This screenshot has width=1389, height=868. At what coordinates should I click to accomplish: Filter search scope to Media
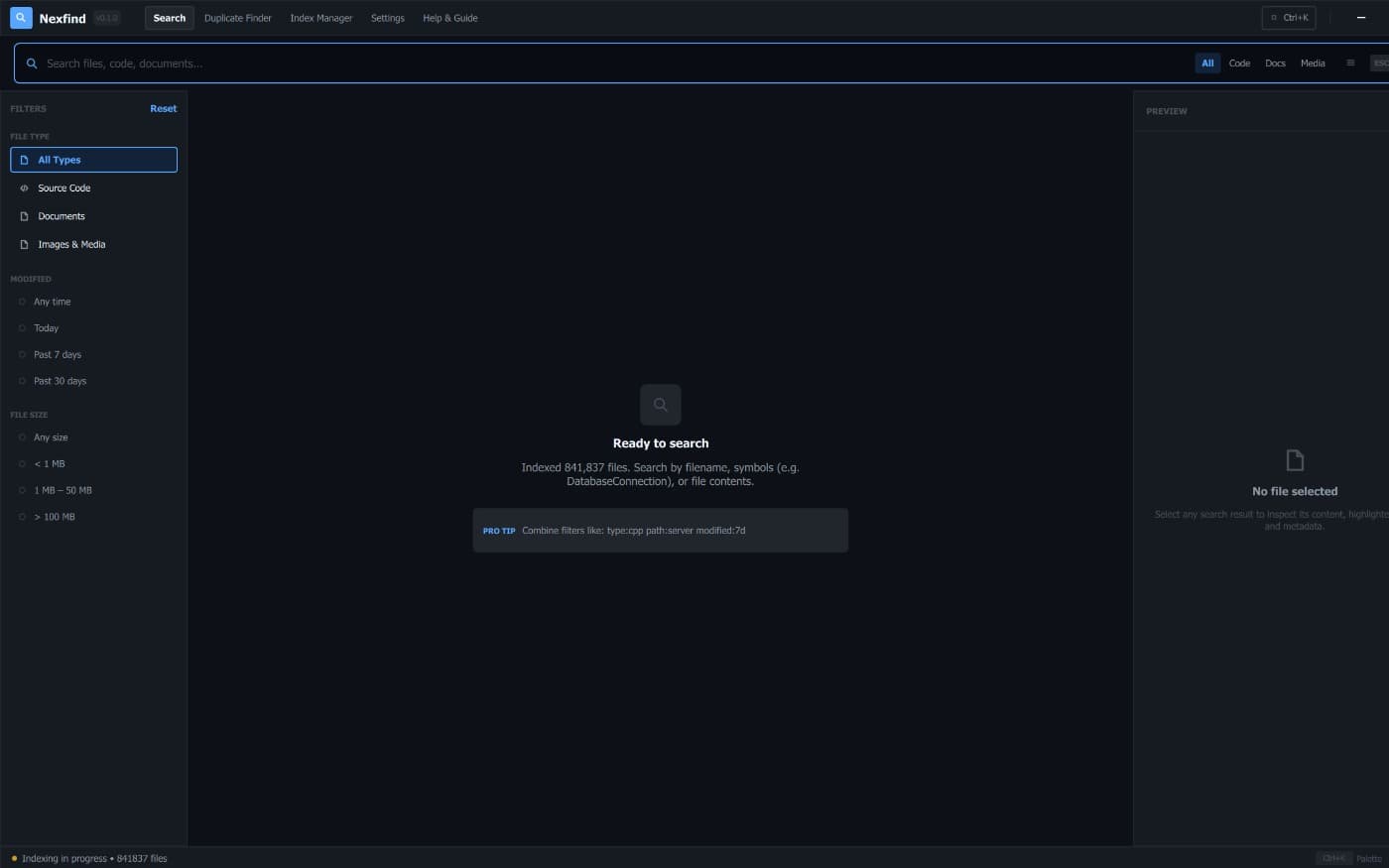[1313, 63]
